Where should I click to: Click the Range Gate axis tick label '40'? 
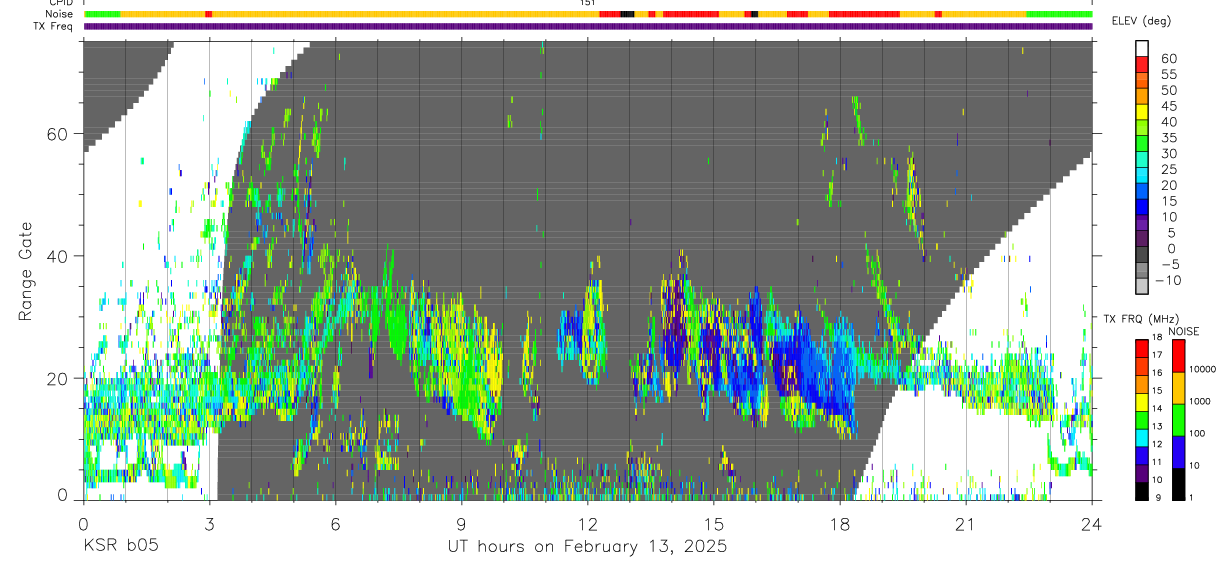(59, 256)
